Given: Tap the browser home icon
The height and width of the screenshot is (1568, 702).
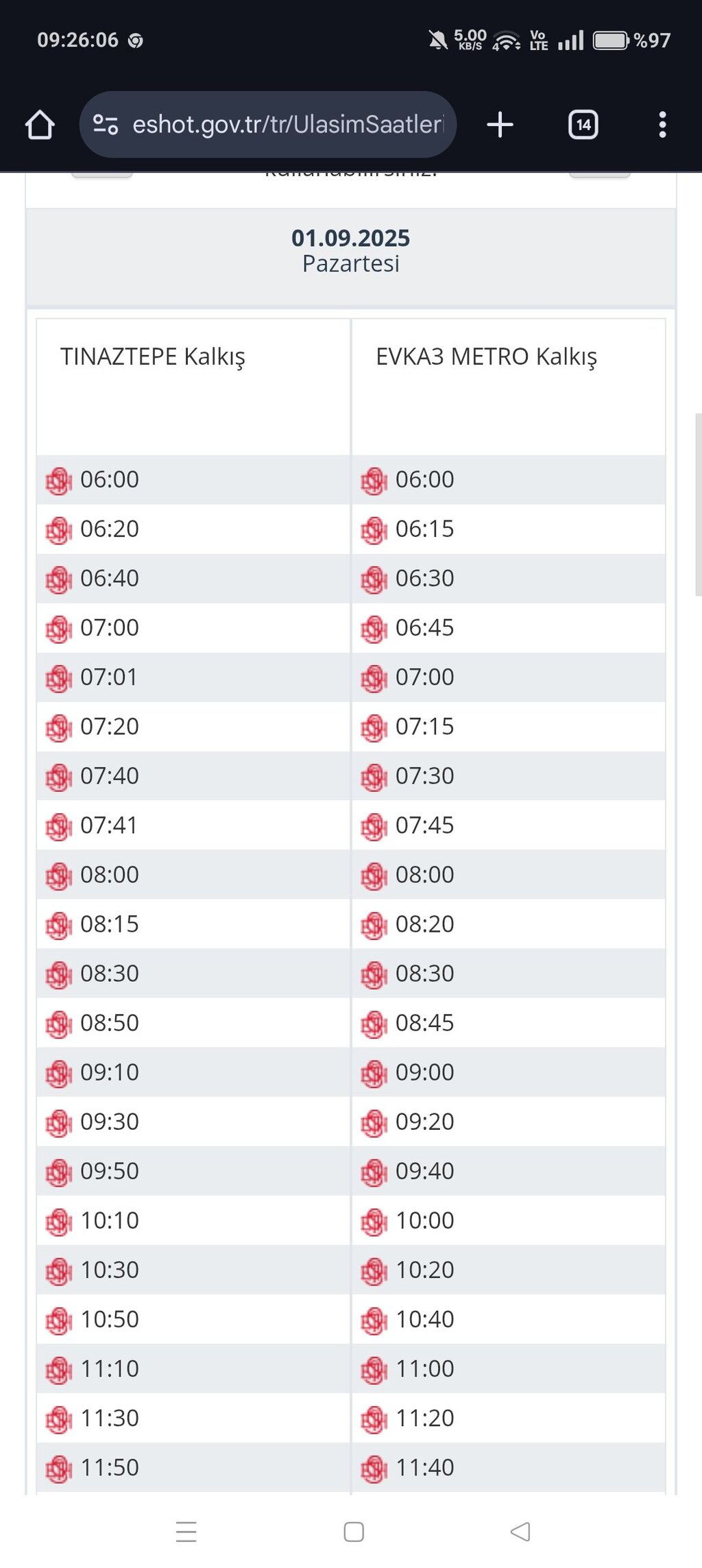Looking at the screenshot, I should 40,125.
